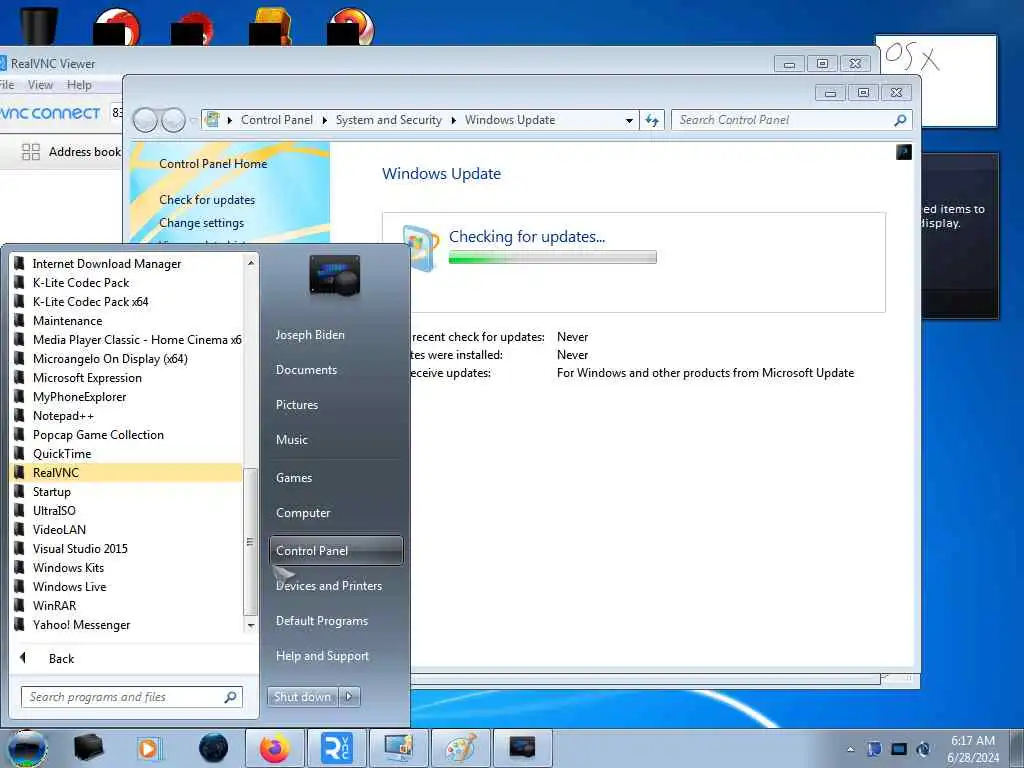Viewport: 1024px width, 768px height.
Task: Click the Check for updates link
Action: (207, 200)
